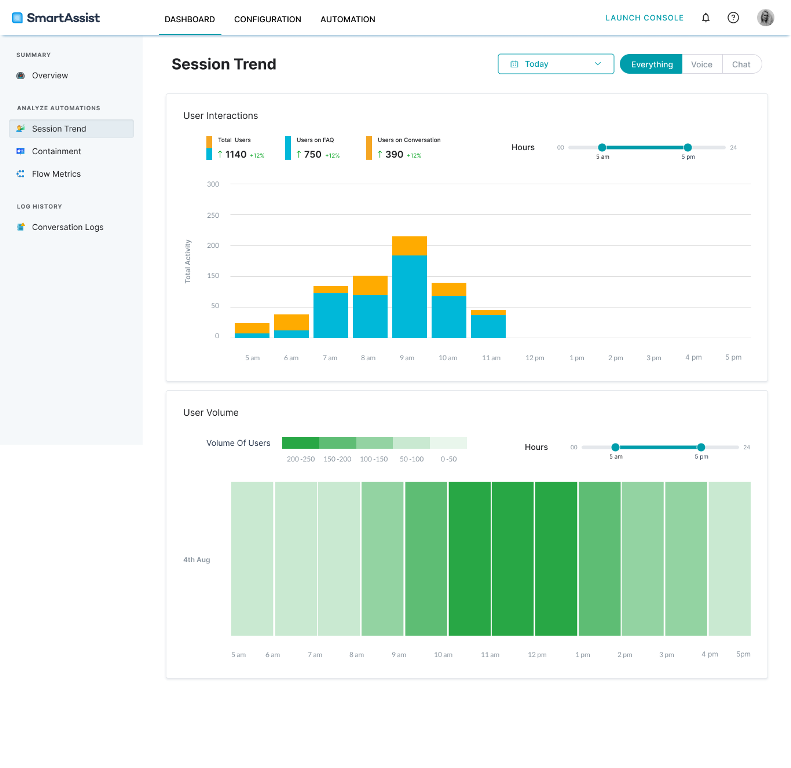
Task: Click the SmartAssist brand name
Action: click(63, 18)
